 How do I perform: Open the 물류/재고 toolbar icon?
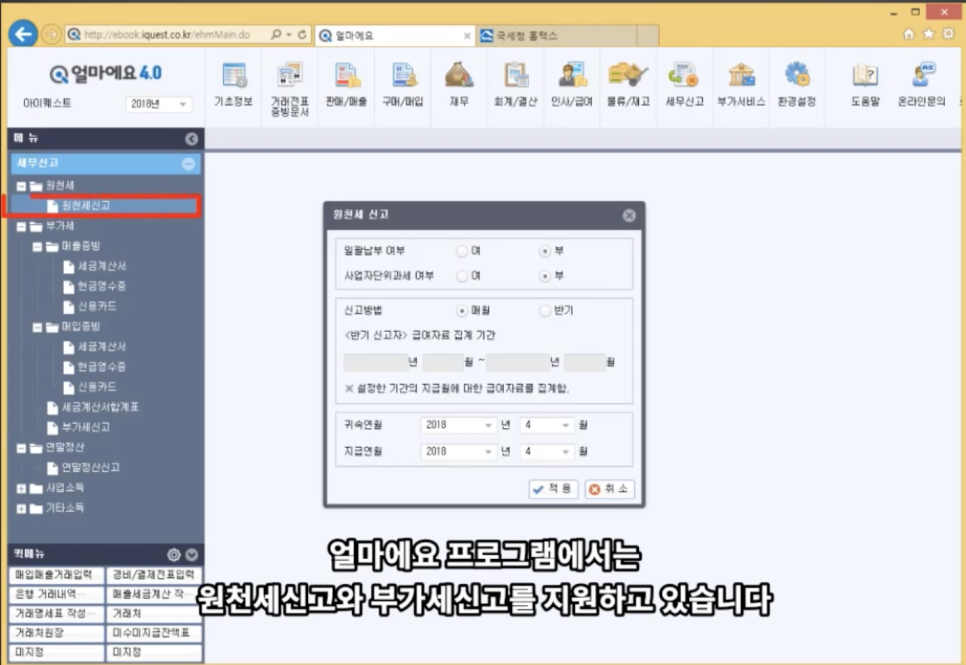click(628, 84)
